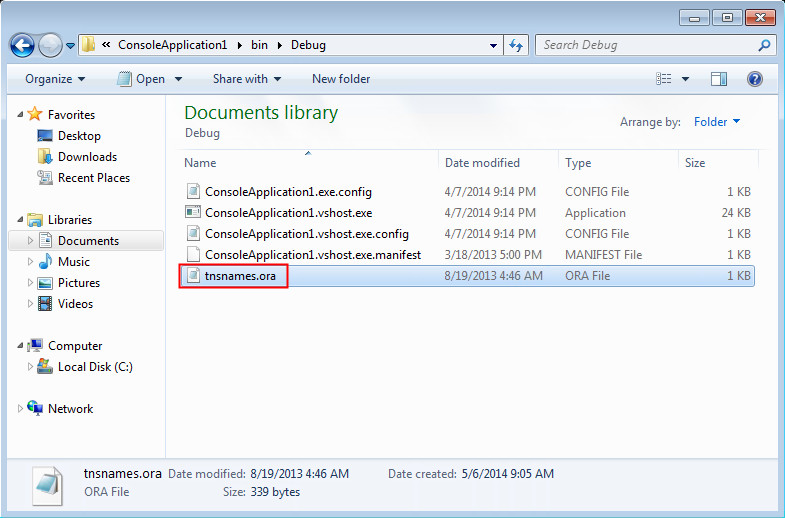Click the ConsoleApplication1 breadcrumb
Image resolution: width=785 pixels, height=518 pixels.
(172, 45)
